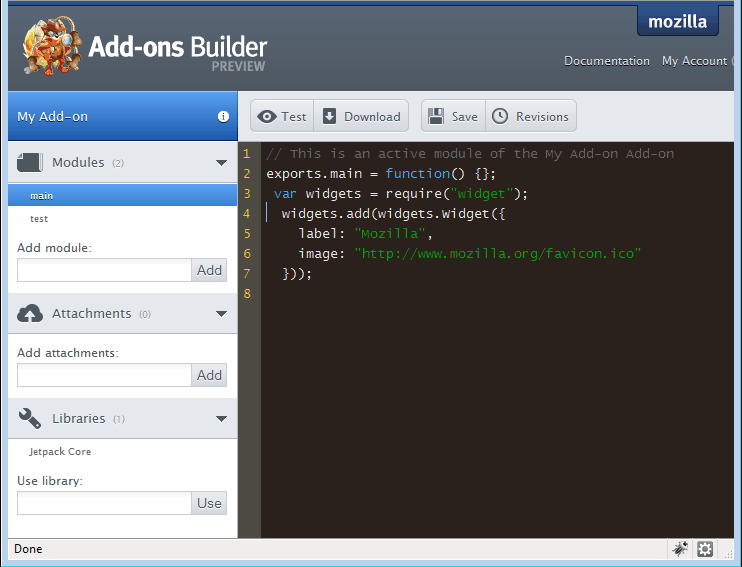Image resolution: width=742 pixels, height=567 pixels.
Task: Click the Revisions button label
Action: (542, 116)
